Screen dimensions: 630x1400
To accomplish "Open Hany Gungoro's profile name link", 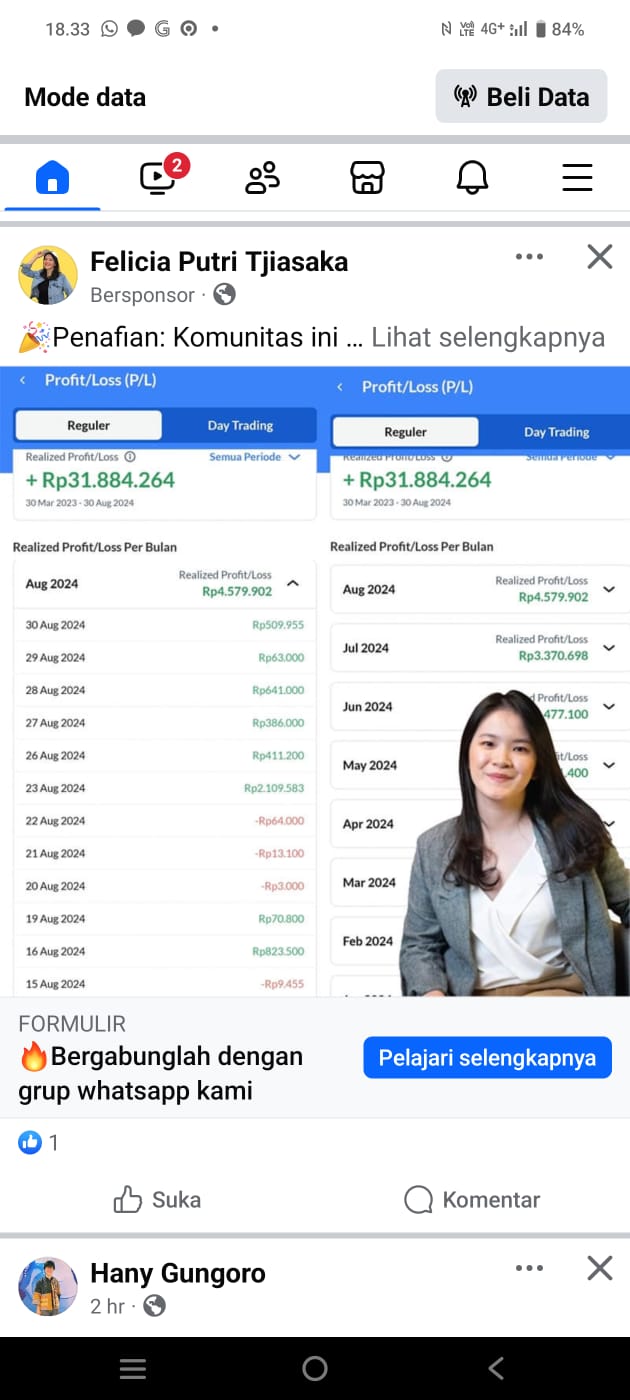I will click(177, 1273).
